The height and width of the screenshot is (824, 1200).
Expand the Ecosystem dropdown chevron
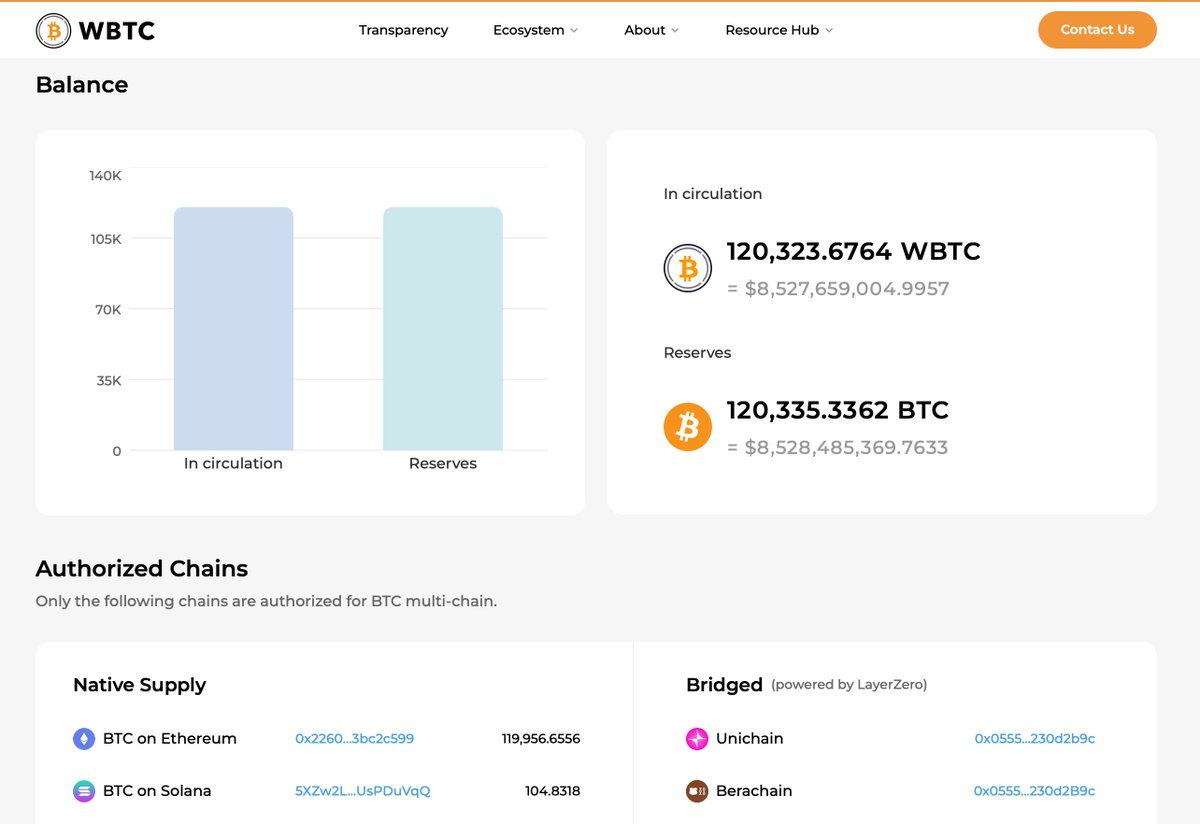click(574, 31)
